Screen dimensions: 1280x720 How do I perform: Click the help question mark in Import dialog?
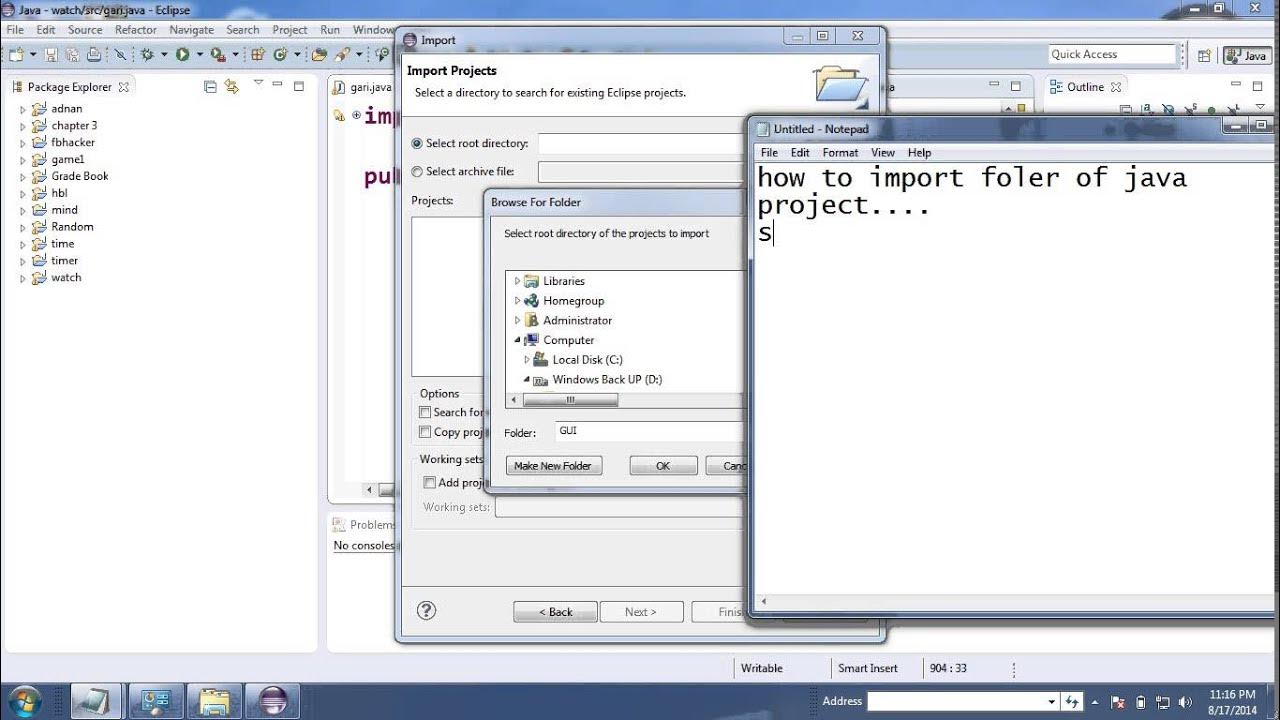click(426, 611)
